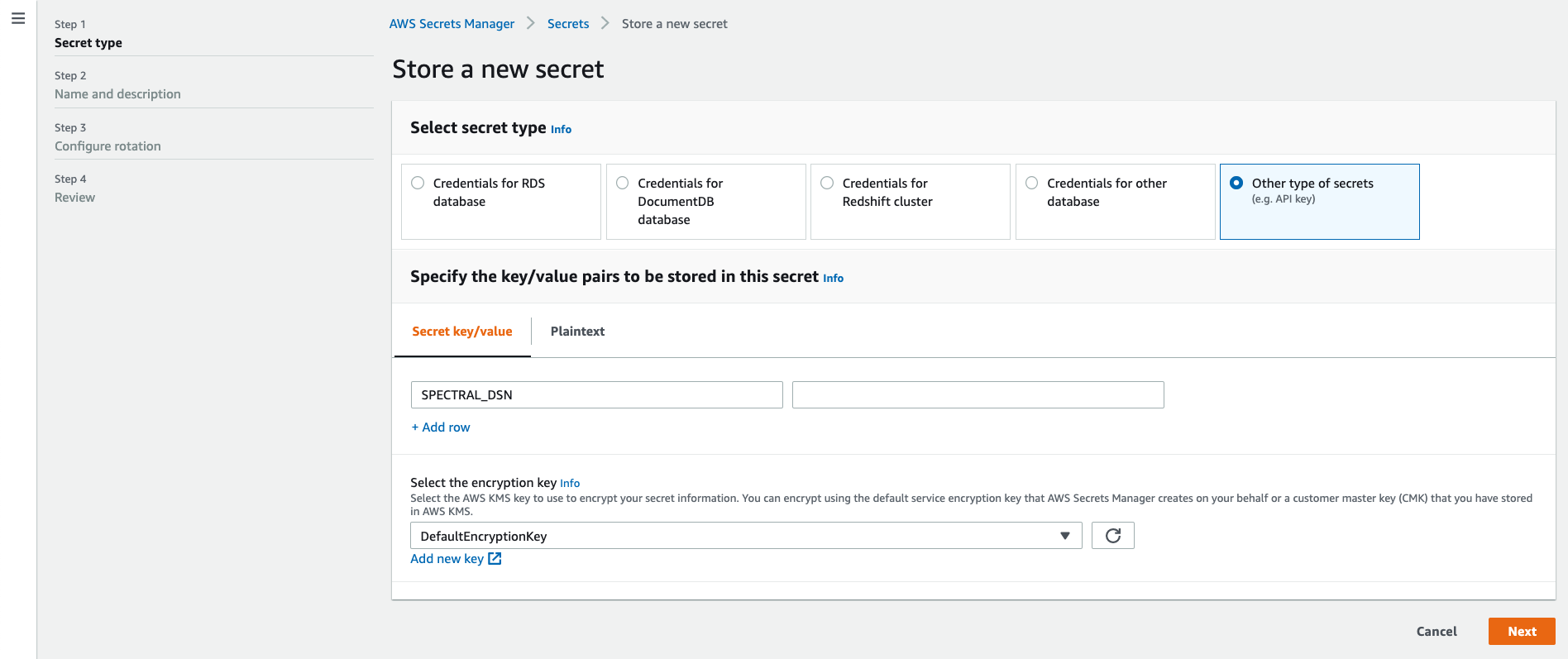The image size is (1568, 659).
Task: Open Info link for key/value pairs heading
Action: (x=833, y=279)
